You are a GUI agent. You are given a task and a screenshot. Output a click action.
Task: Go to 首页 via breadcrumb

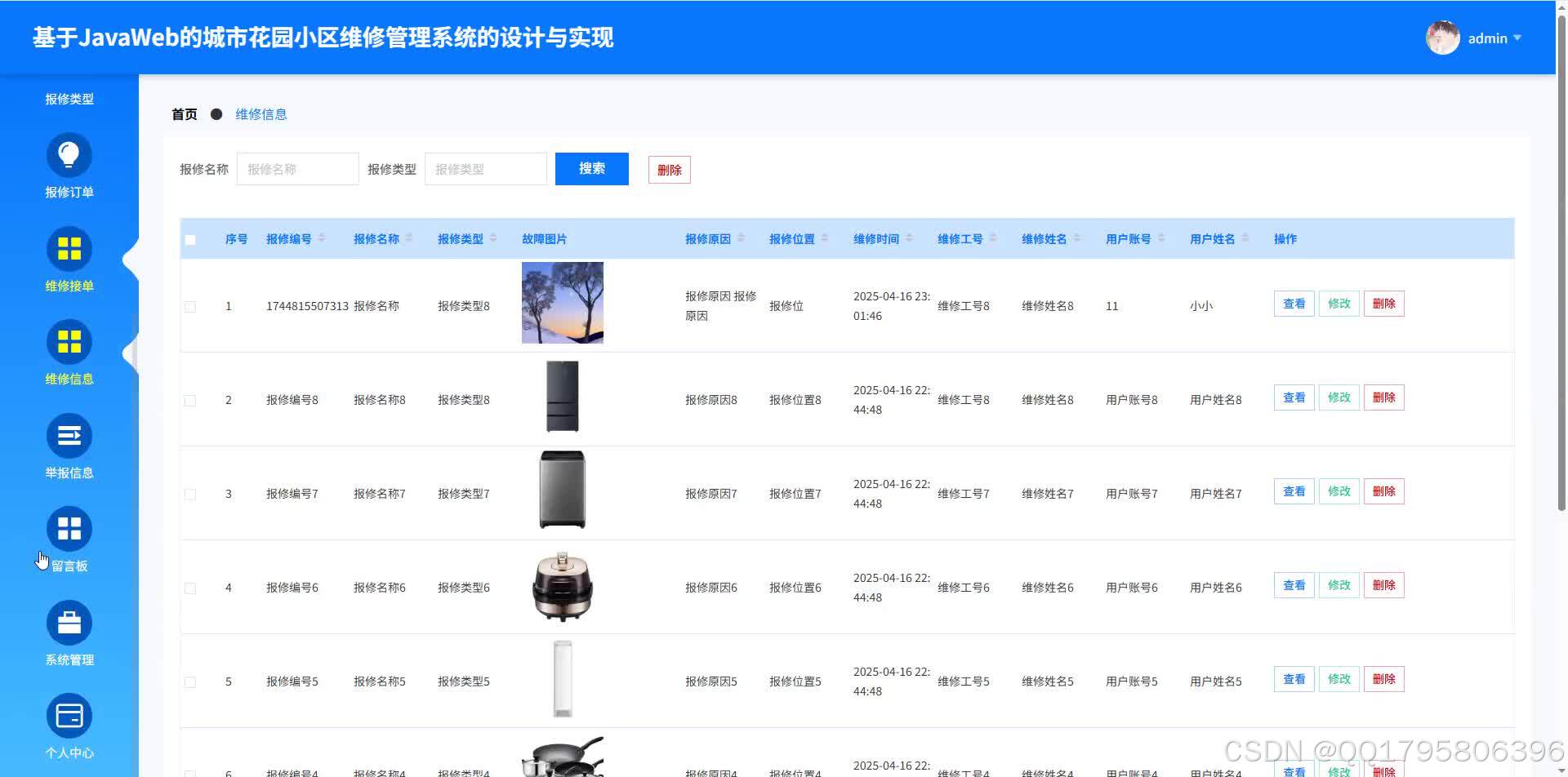(x=183, y=113)
